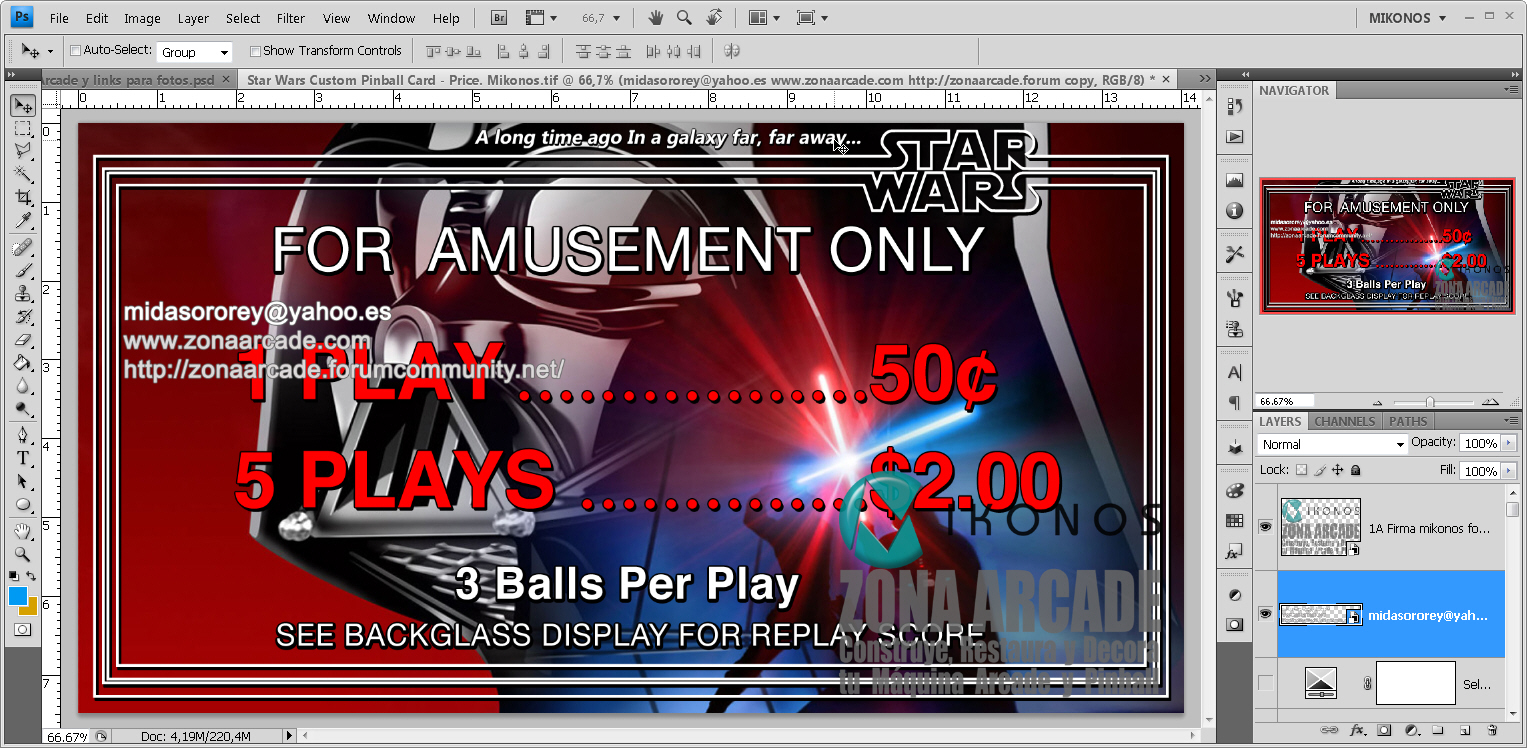Open the MIKONOS workspace switcher

(1406, 18)
